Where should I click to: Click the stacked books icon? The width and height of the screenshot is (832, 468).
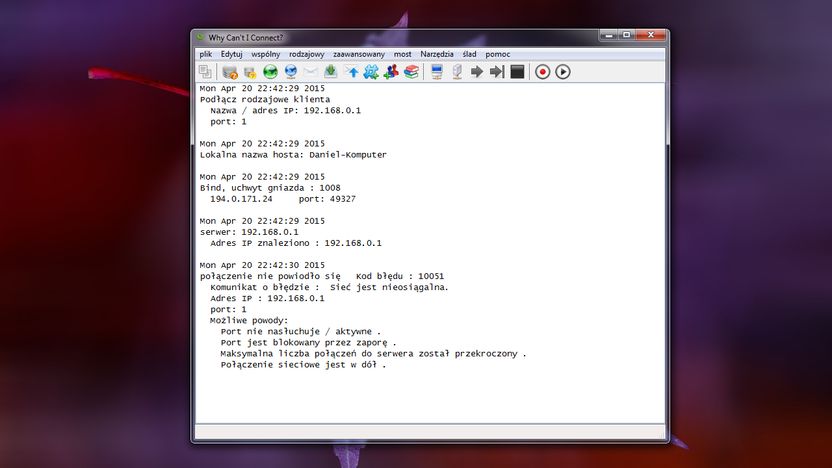[x=411, y=72]
